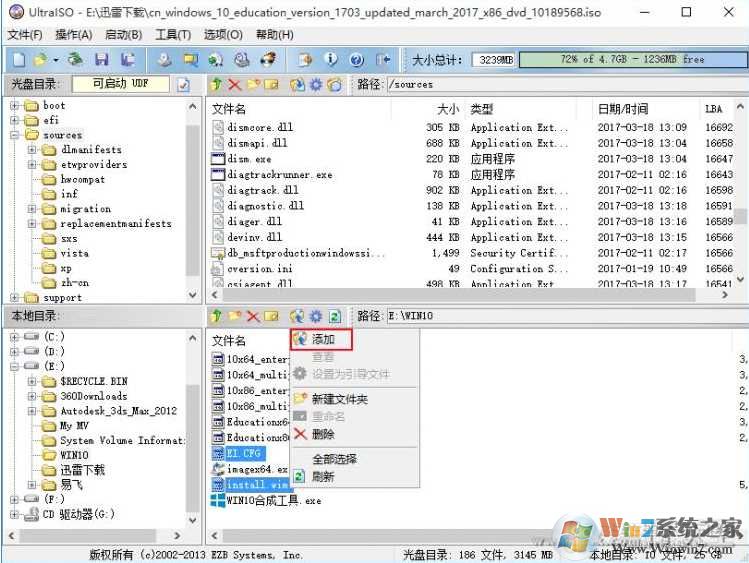Click the New file icon in main toolbar

pyautogui.click(x=16, y=60)
